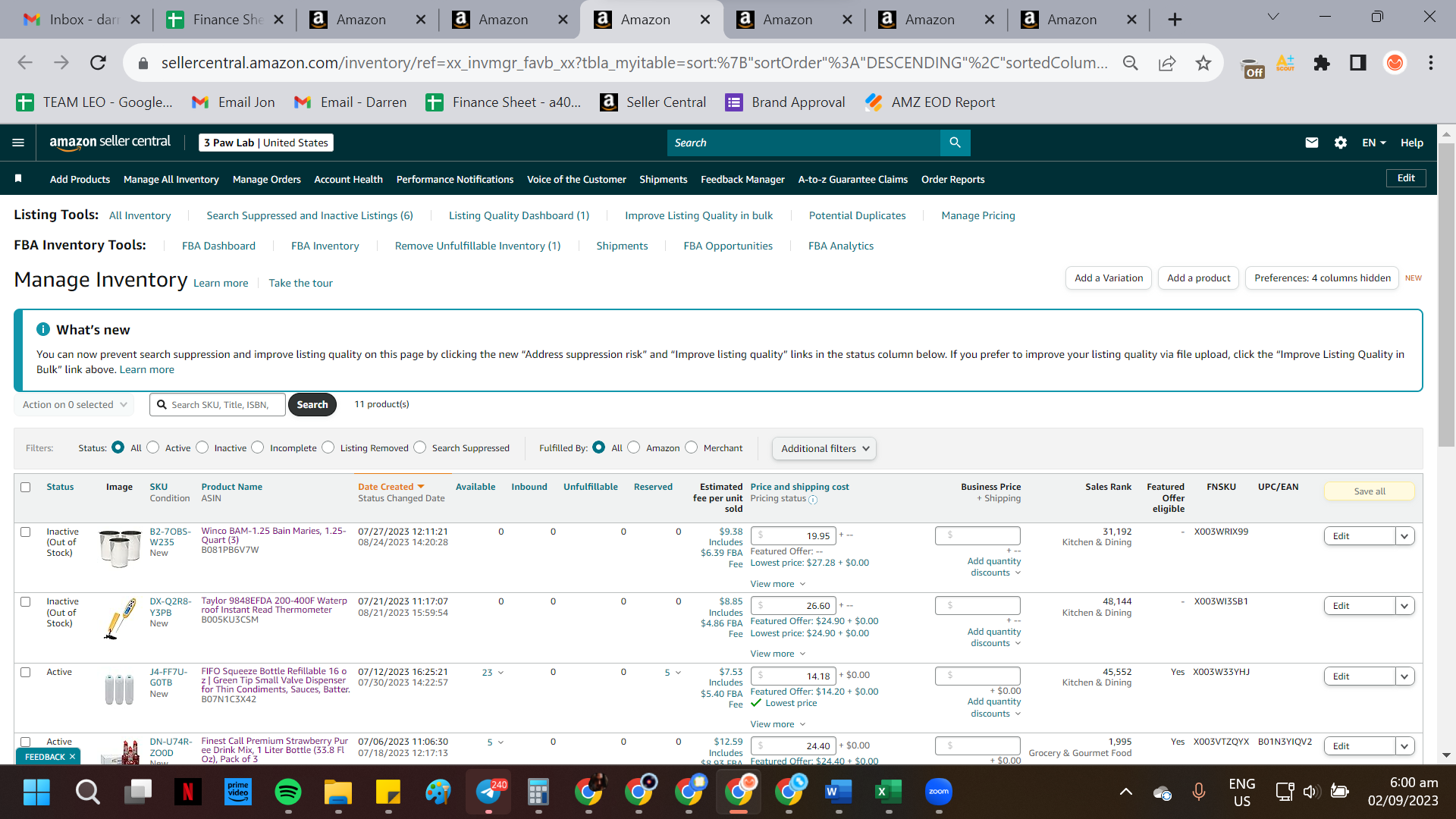Open the Seller Central hamburger menu
Image resolution: width=1456 pixels, height=819 pixels.
18,143
